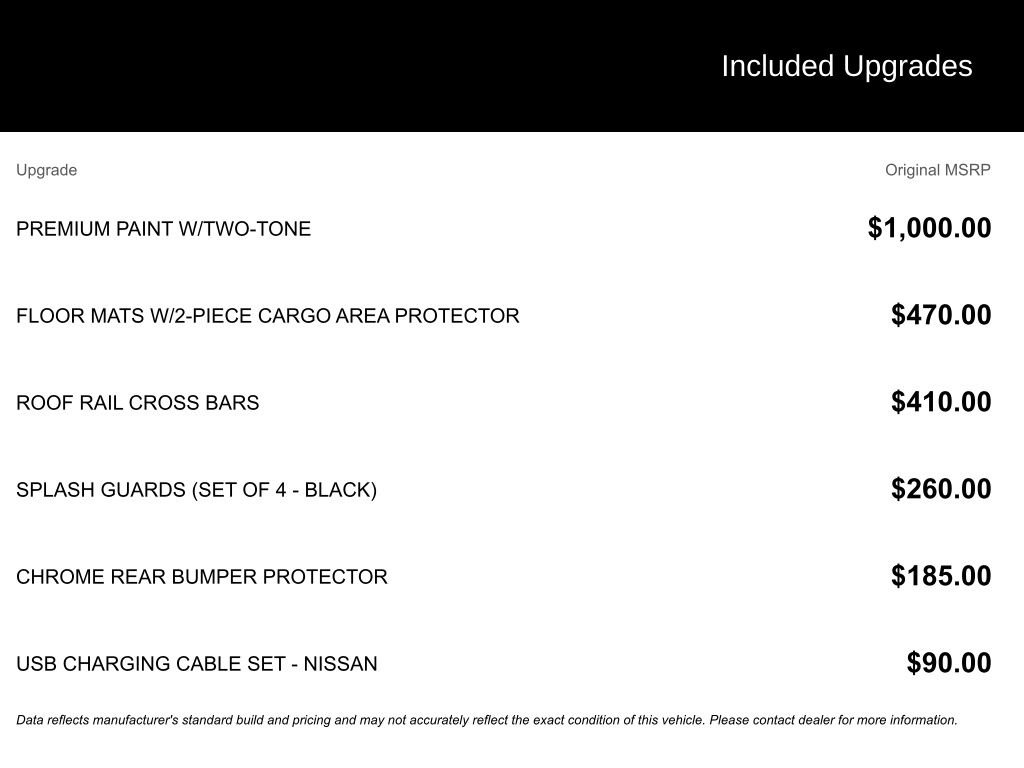
Task: Click the $410.00 price value
Action: [x=941, y=402]
